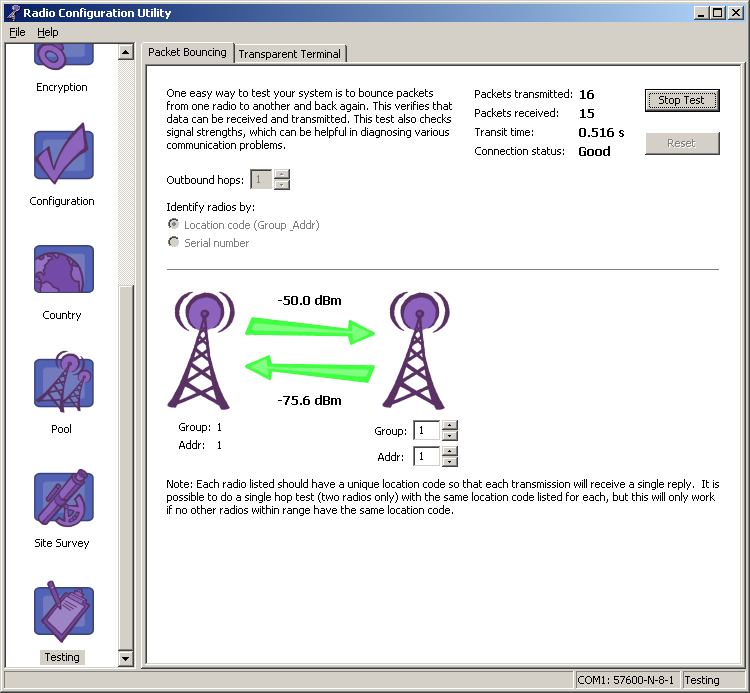Click the Connection status Good value
Viewport: 750px width, 693px height.
594,152
